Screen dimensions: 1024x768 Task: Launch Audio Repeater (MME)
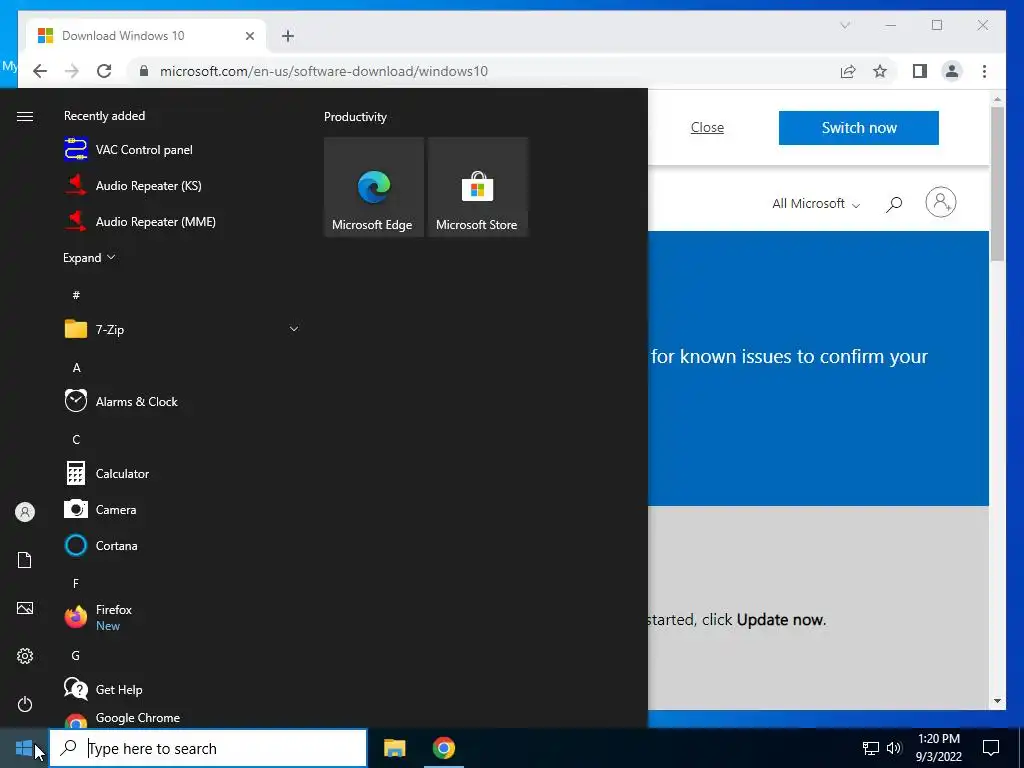pyautogui.click(x=182, y=221)
